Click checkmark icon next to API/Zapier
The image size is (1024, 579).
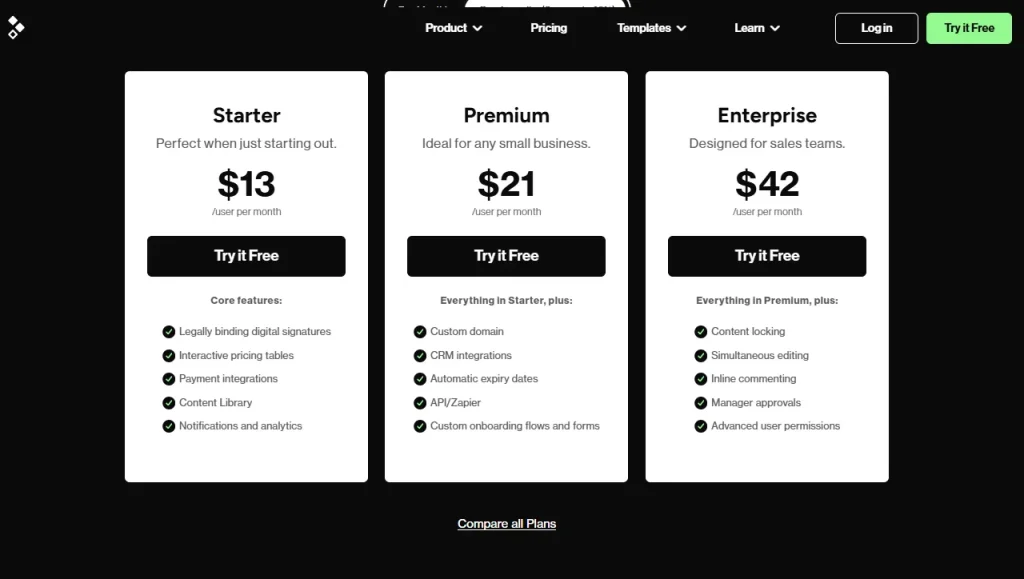click(420, 403)
